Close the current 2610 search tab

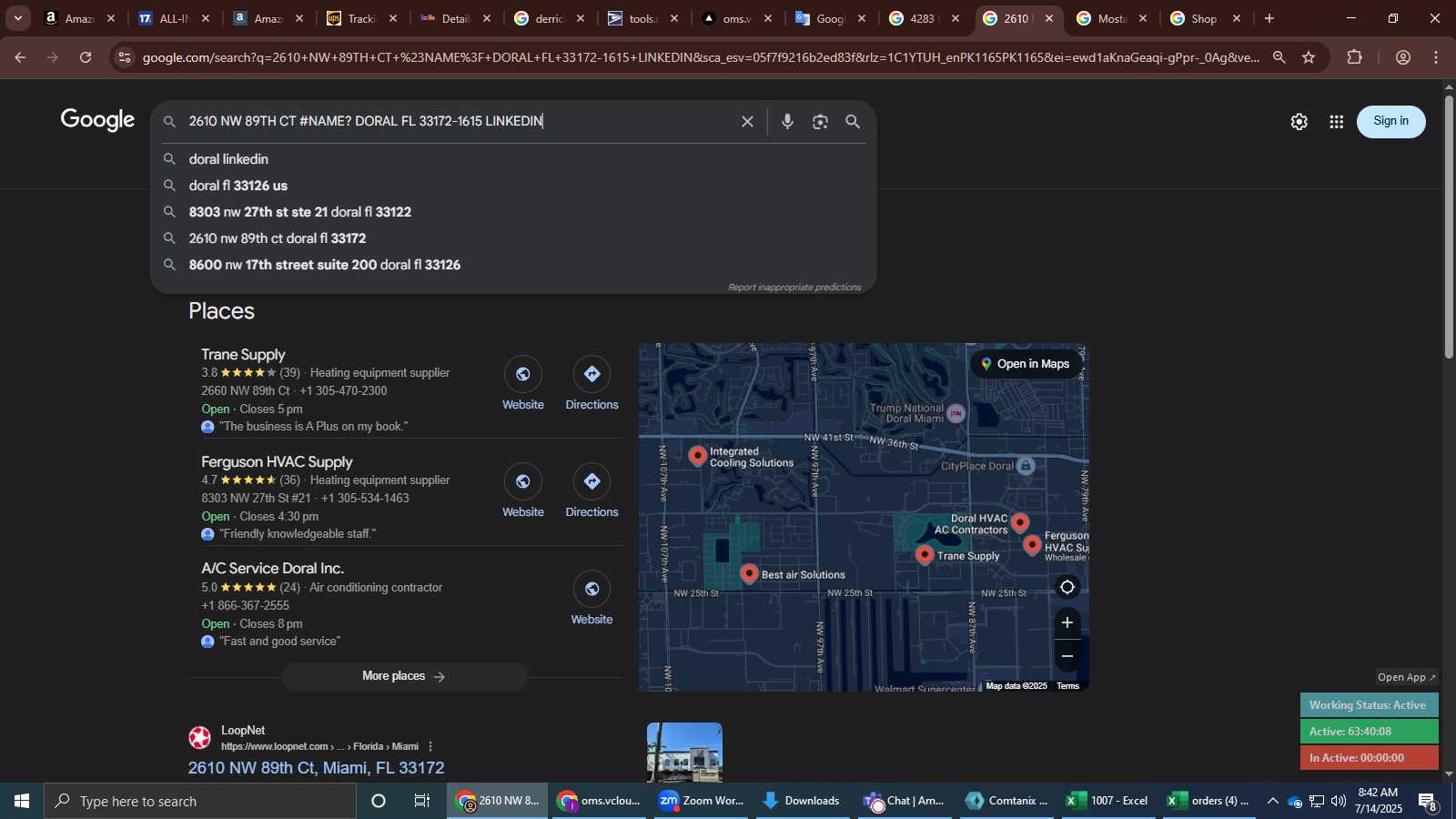[1049, 18]
